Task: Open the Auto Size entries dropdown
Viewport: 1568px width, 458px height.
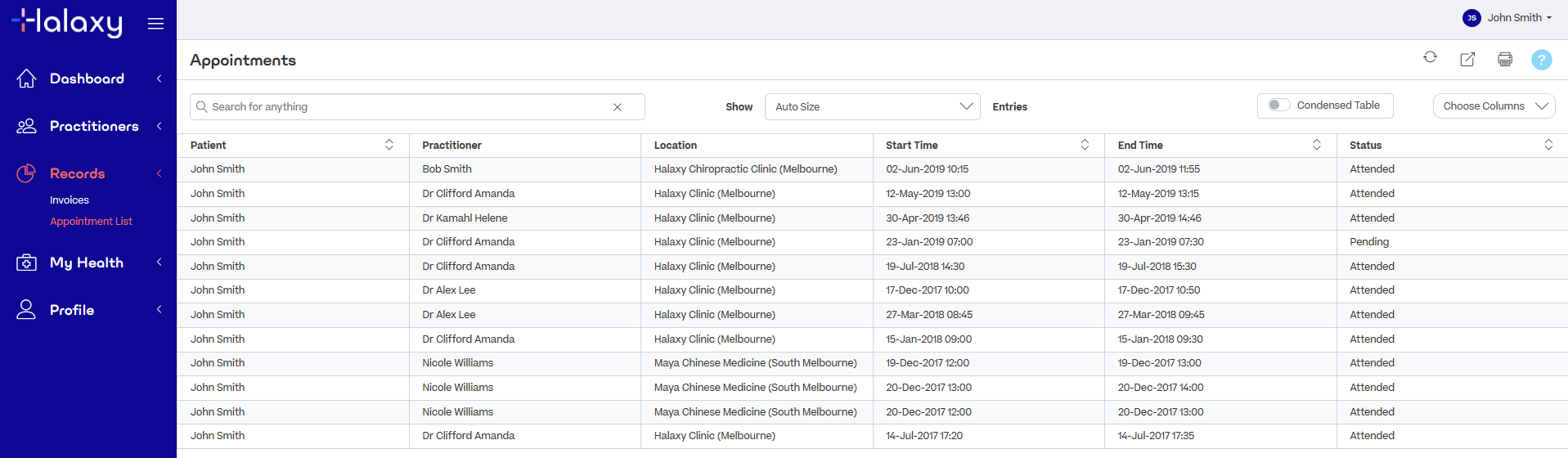Action: point(872,107)
